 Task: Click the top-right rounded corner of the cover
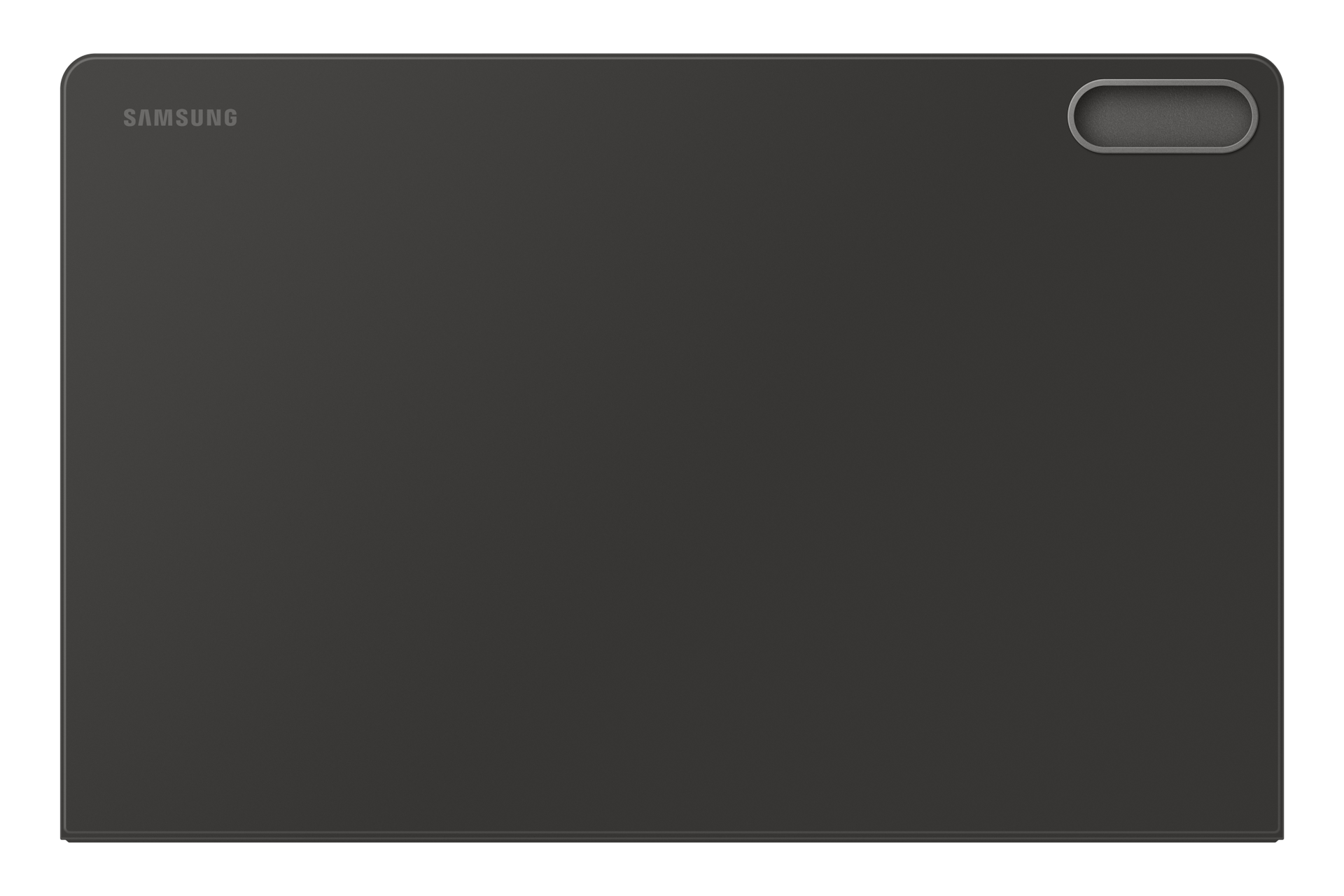coord(1270,66)
